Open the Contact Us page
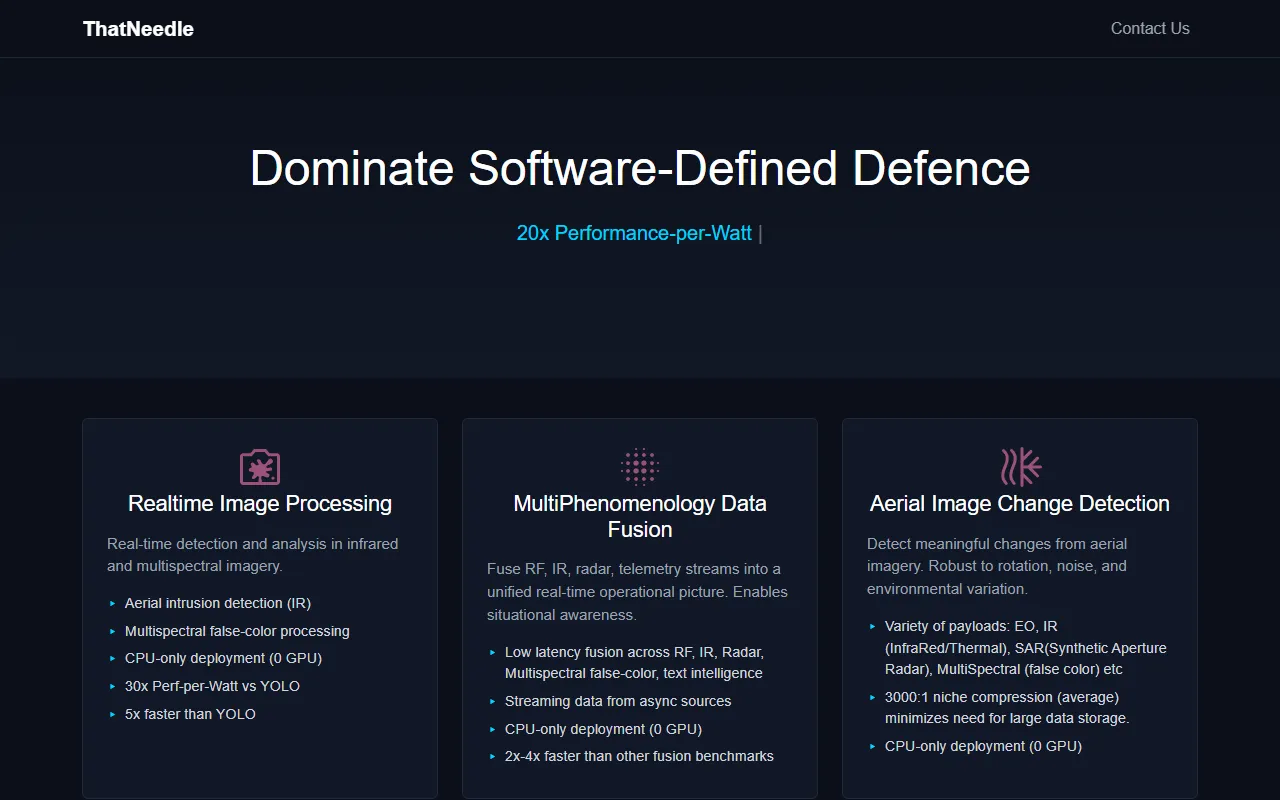The height and width of the screenshot is (800, 1280). coord(1150,29)
